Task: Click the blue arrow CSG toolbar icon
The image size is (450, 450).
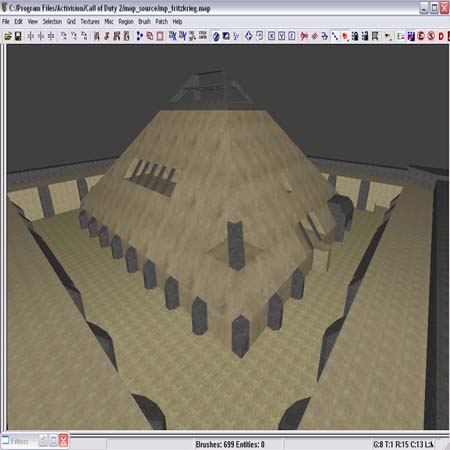Action: tap(140, 36)
